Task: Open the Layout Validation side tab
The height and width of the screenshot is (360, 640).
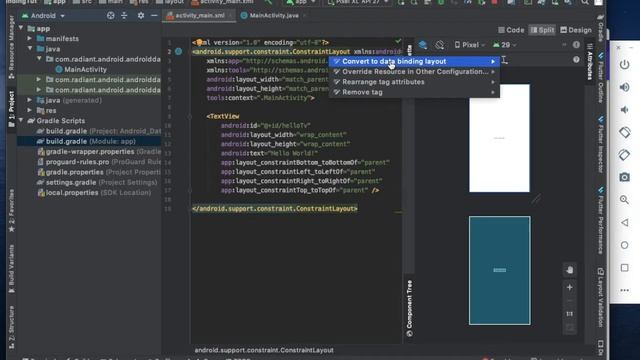Action: (600, 297)
